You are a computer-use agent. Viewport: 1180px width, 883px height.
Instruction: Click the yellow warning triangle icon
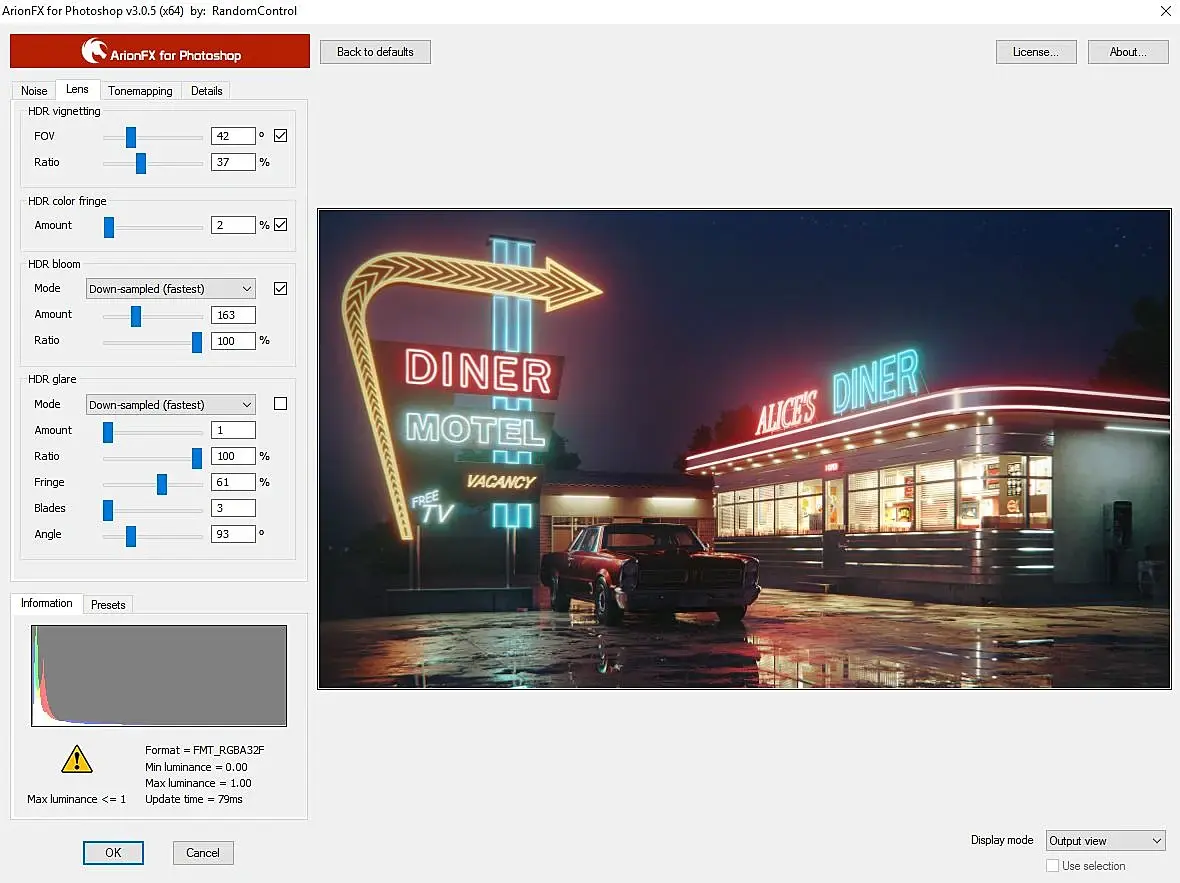[77, 760]
